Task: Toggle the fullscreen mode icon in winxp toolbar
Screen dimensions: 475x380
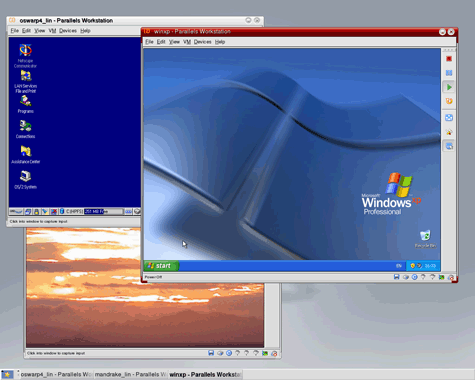Action: (x=449, y=146)
